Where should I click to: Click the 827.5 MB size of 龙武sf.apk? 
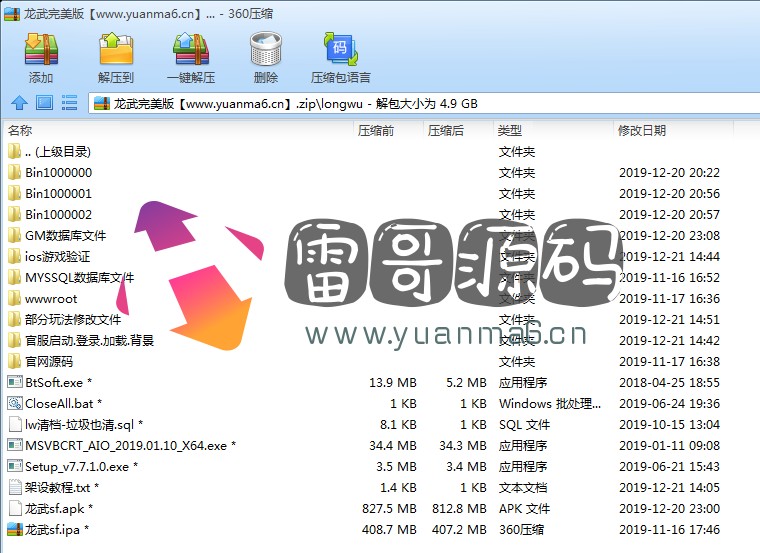pyautogui.click(x=389, y=509)
